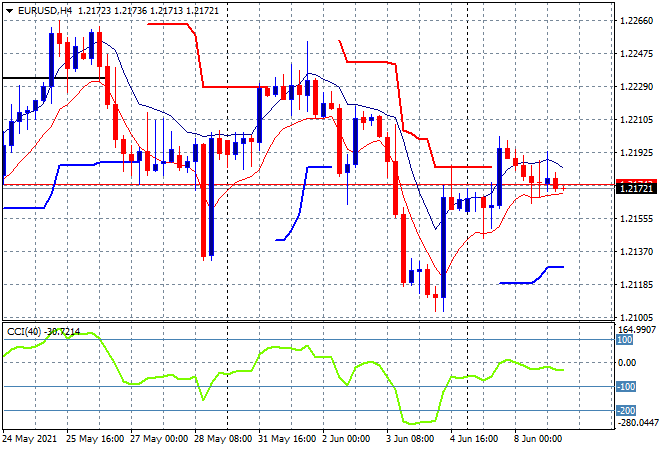Click the 31 May 16:00 time label
Viewport: 660px width, 450px height.
(x=287, y=439)
